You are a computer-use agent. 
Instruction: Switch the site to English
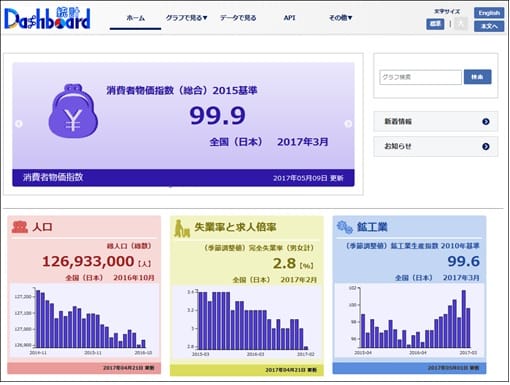coord(489,13)
